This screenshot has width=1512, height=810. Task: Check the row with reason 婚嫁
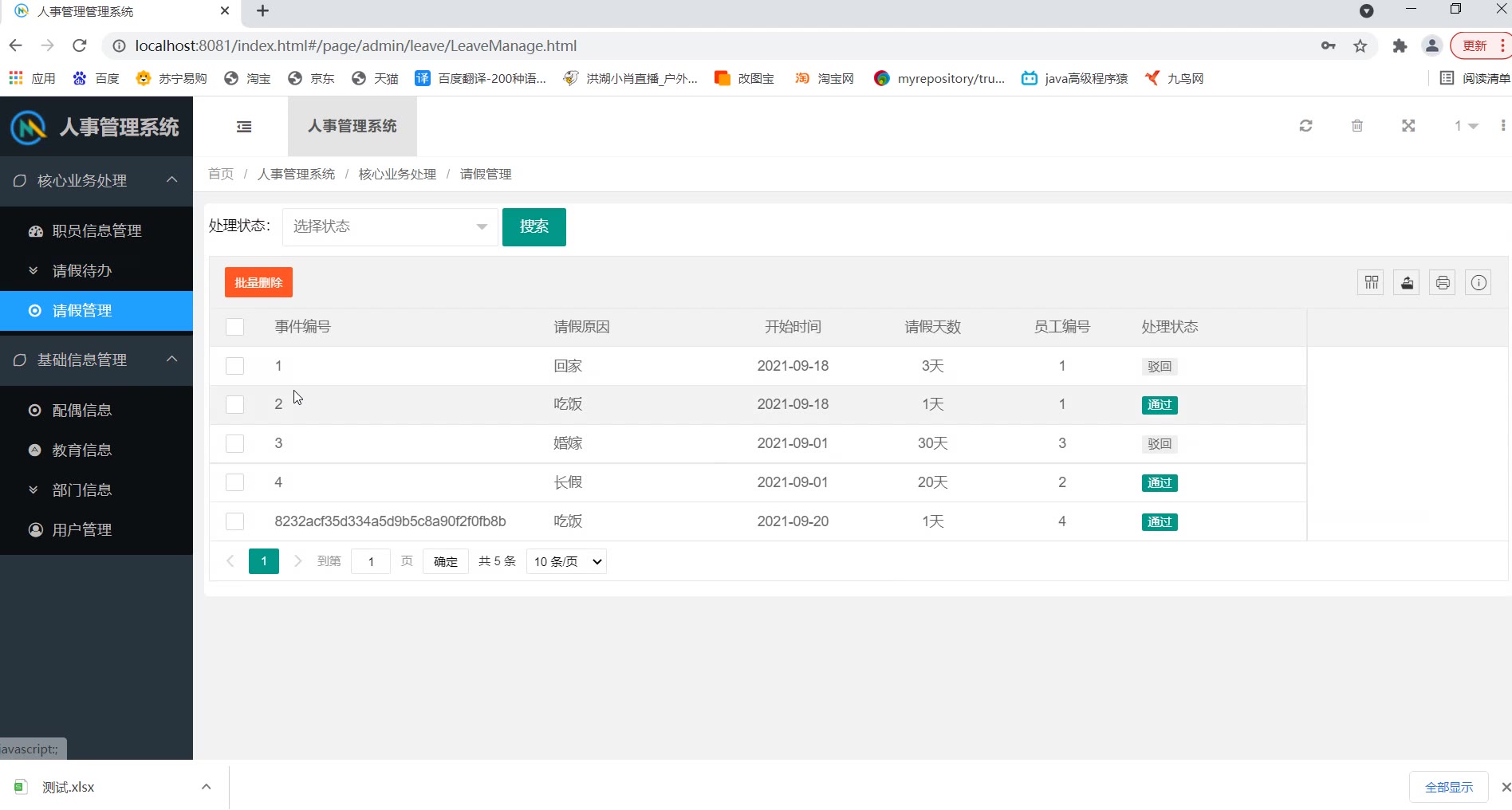tap(234, 443)
